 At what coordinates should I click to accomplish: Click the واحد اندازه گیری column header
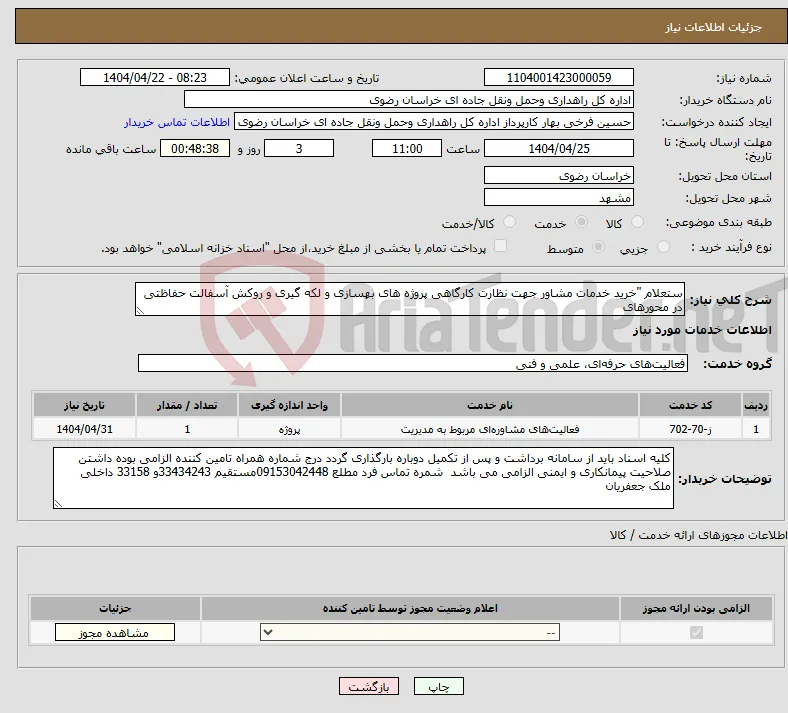click(x=289, y=405)
